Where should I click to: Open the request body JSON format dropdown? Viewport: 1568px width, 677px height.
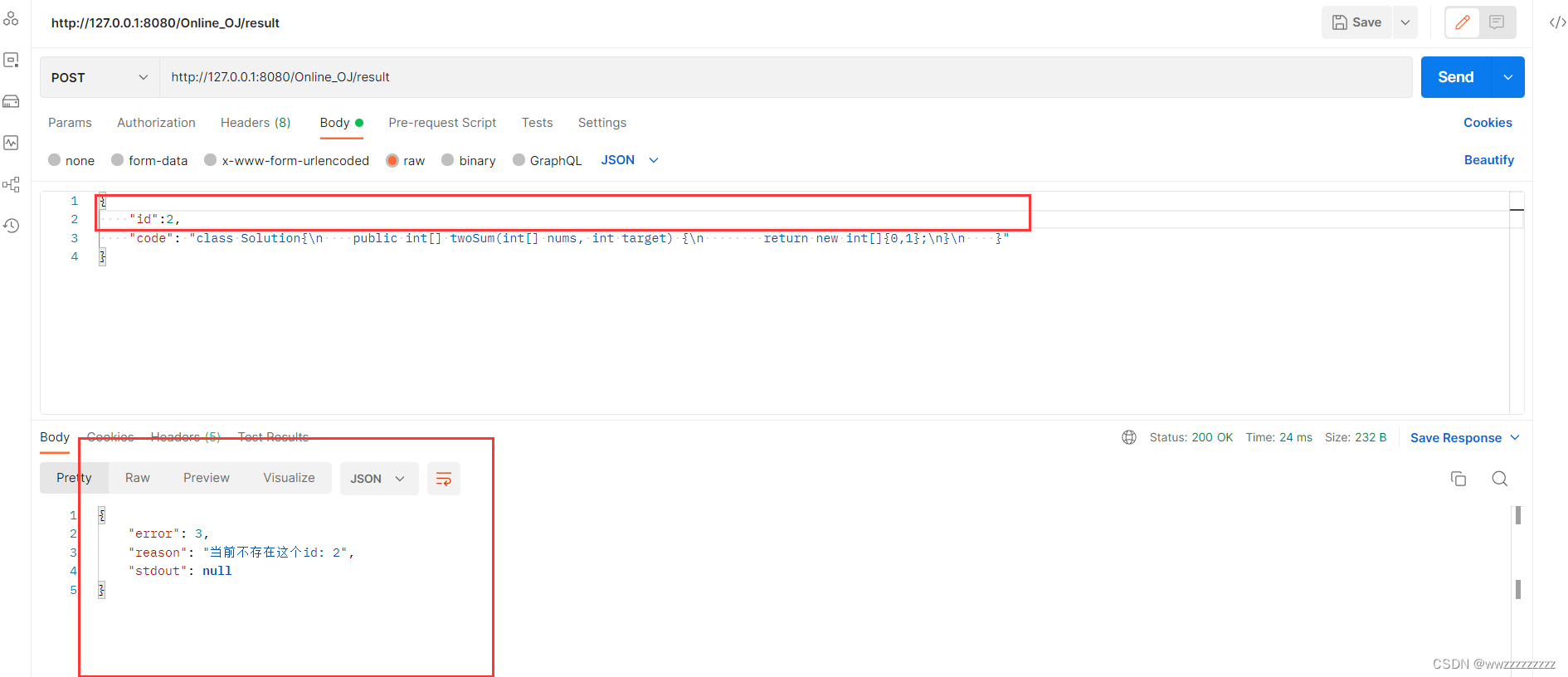(630, 160)
